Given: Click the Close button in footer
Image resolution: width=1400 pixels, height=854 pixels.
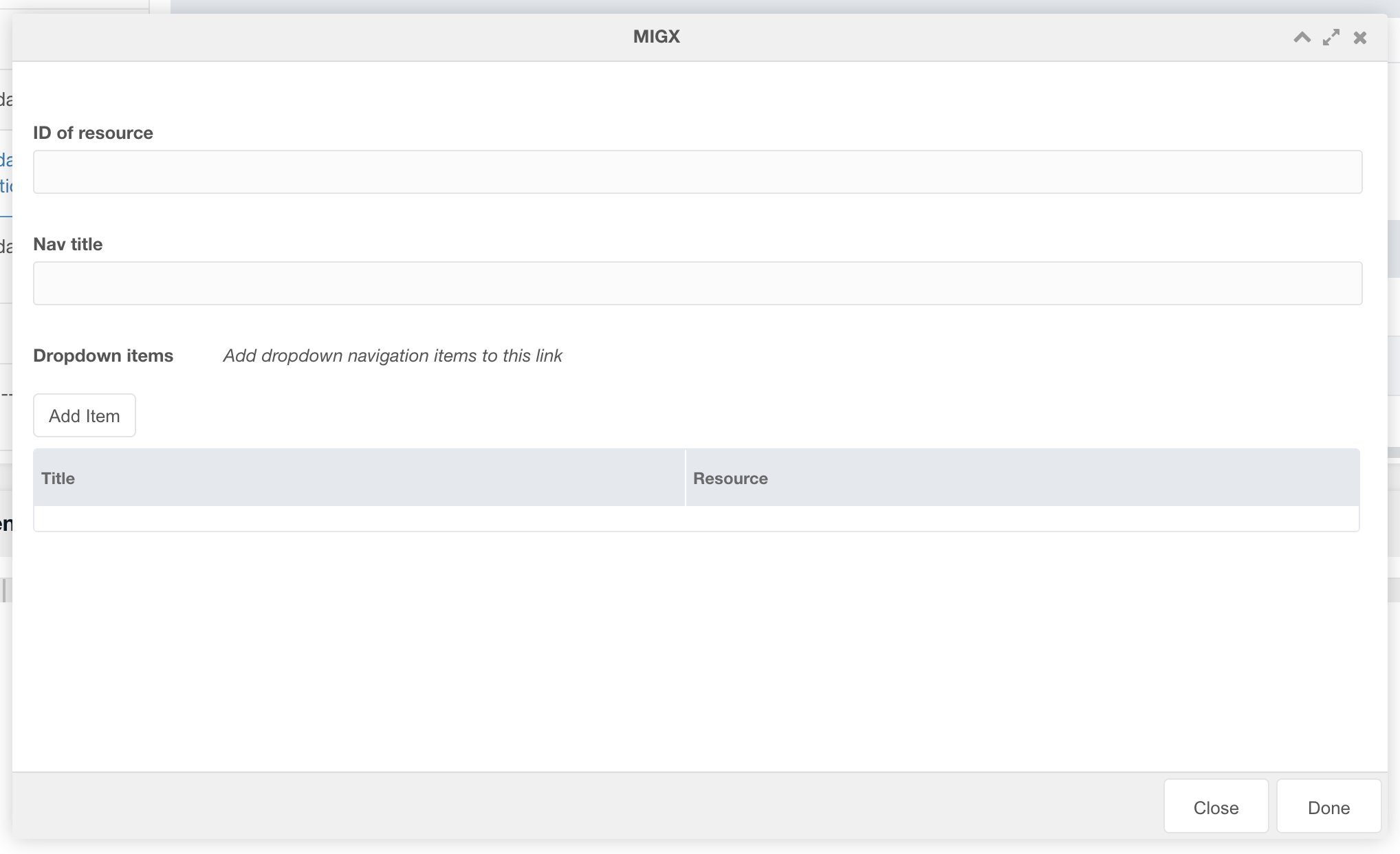Looking at the screenshot, I should click(x=1216, y=807).
